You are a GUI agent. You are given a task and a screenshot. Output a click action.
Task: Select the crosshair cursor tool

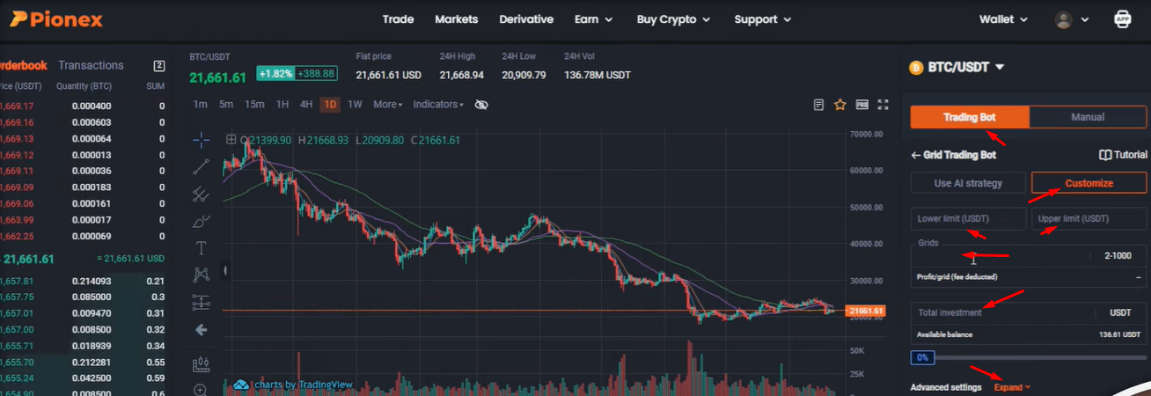201,140
